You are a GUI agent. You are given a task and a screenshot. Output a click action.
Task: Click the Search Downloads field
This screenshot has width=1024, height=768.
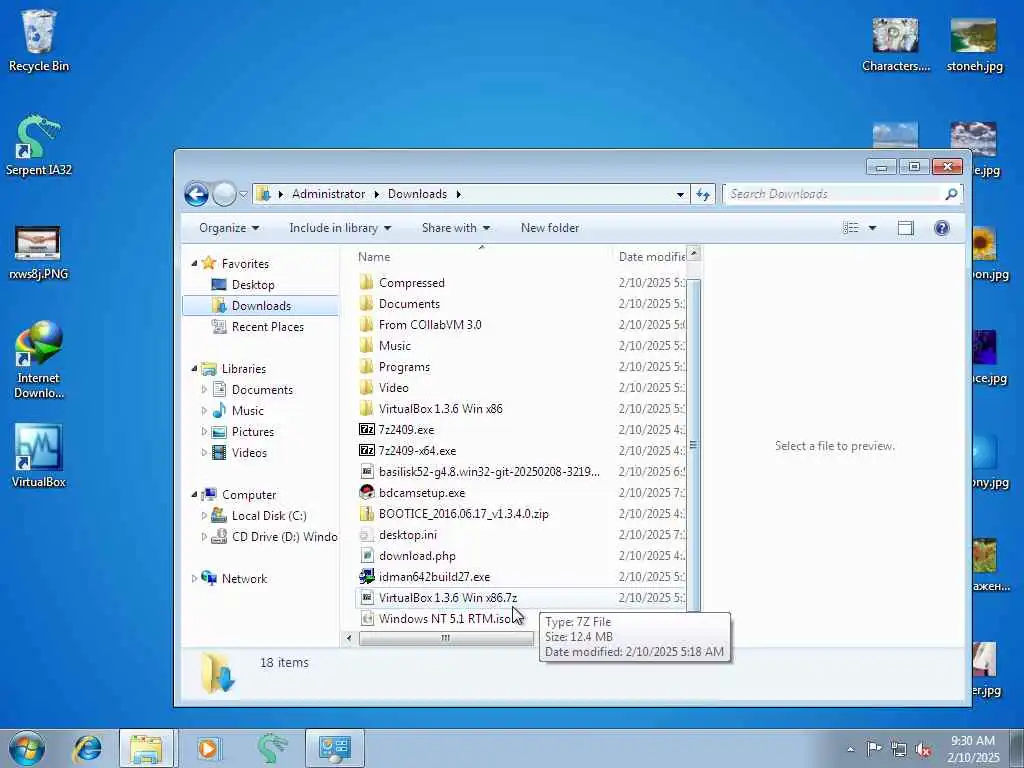click(x=833, y=194)
